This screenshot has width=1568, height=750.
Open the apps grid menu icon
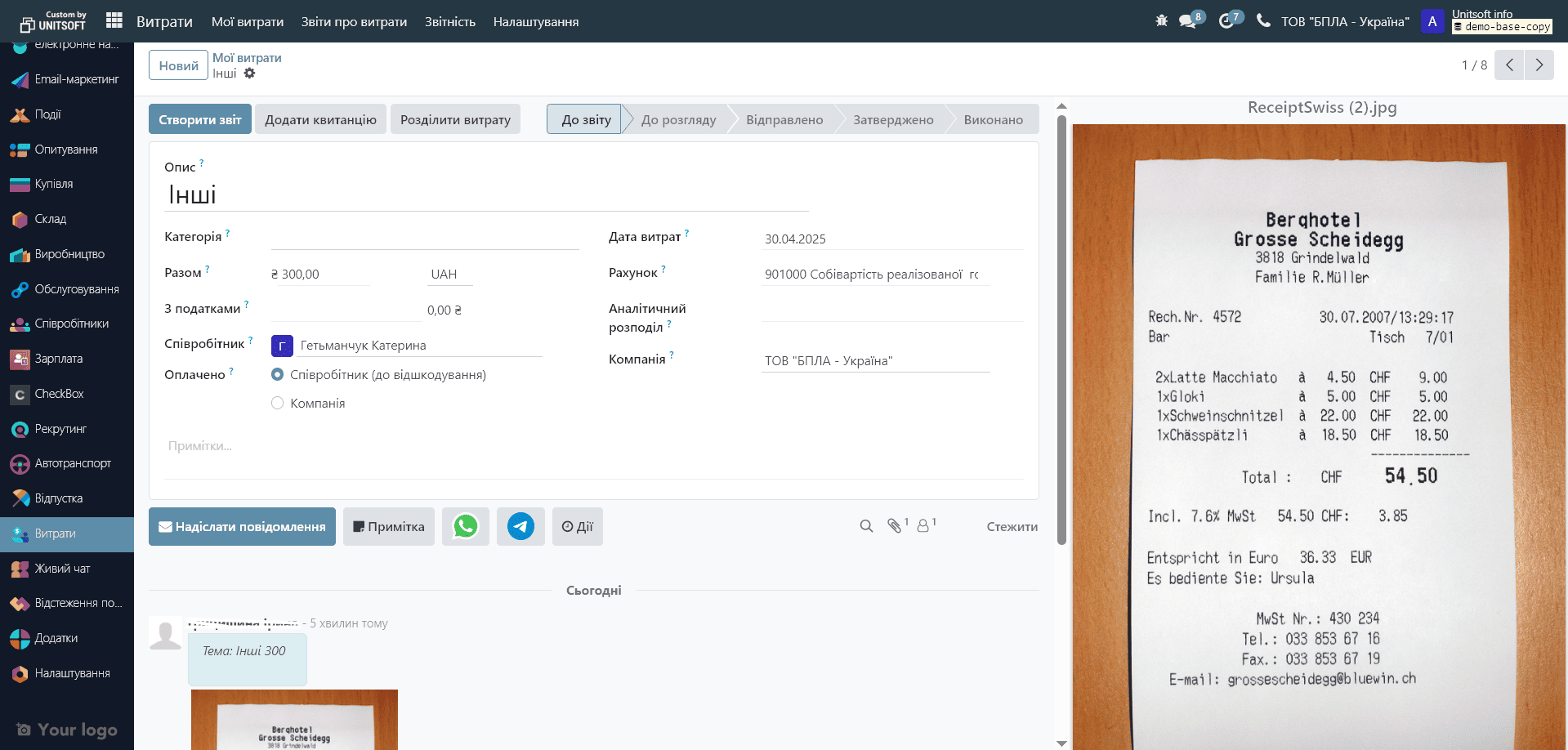pos(114,20)
